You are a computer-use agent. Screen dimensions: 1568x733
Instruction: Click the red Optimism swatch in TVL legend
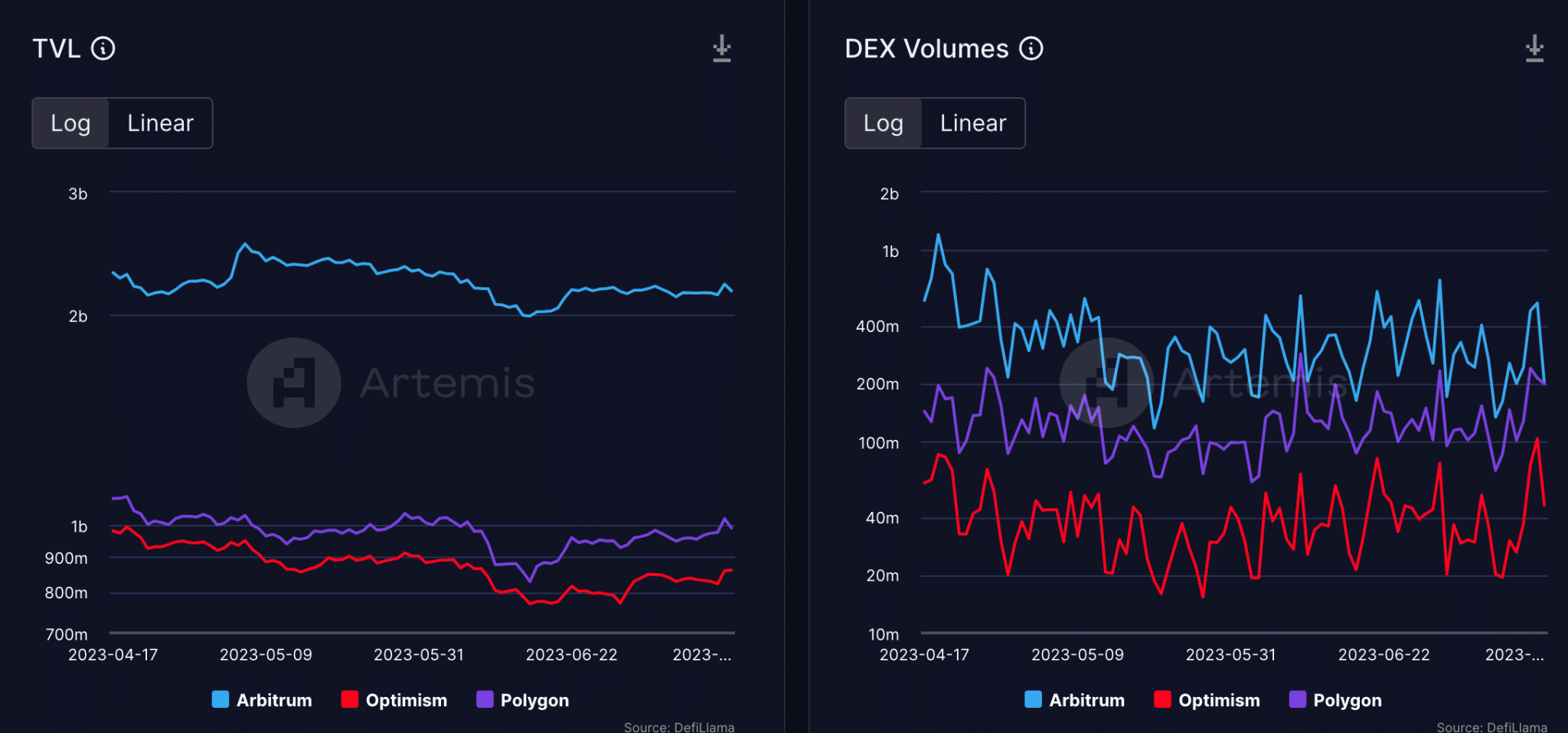[350, 699]
